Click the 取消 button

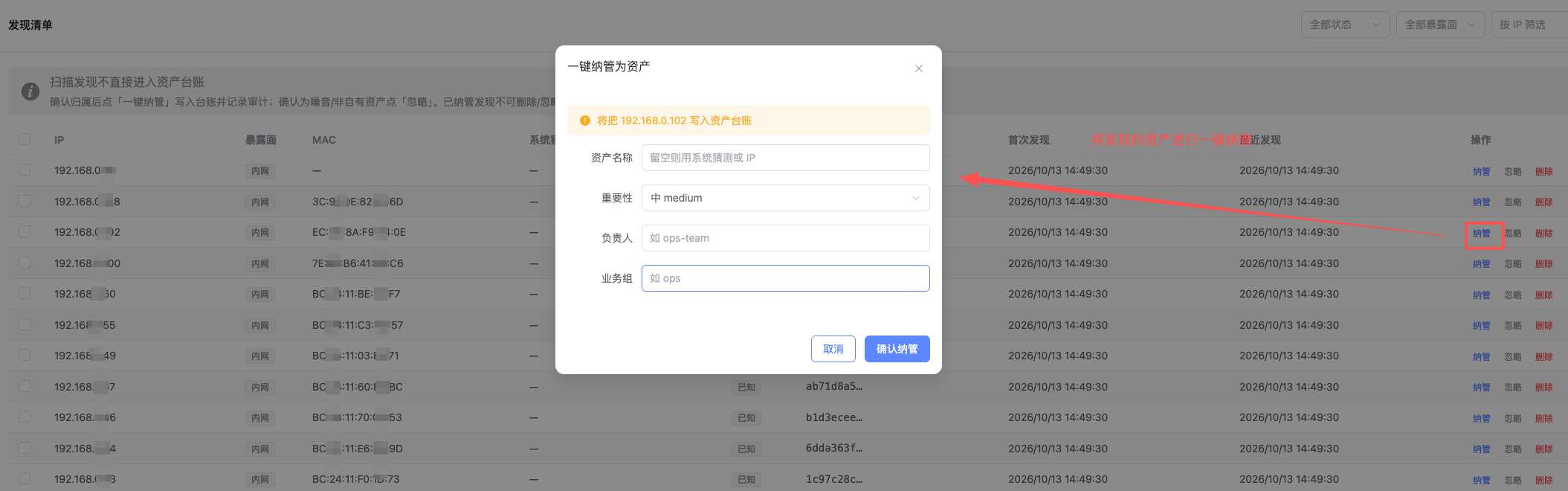pos(833,349)
